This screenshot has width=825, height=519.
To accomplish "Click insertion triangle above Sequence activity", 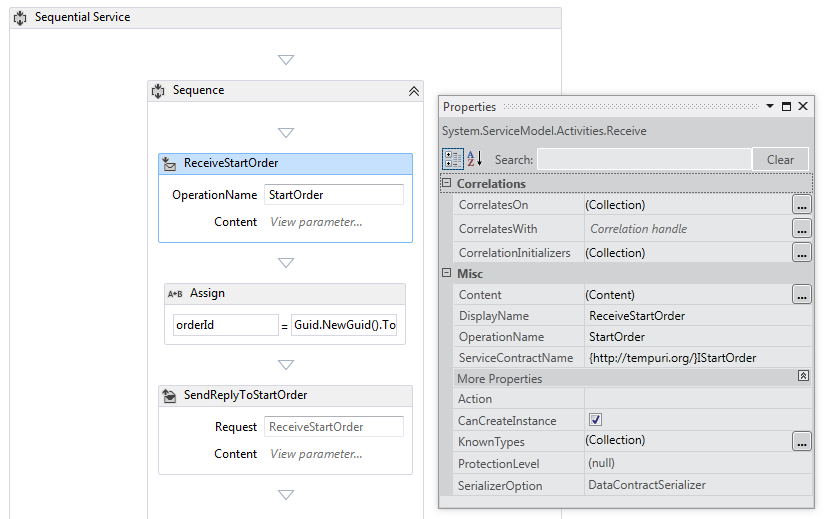I will tap(286, 59).
